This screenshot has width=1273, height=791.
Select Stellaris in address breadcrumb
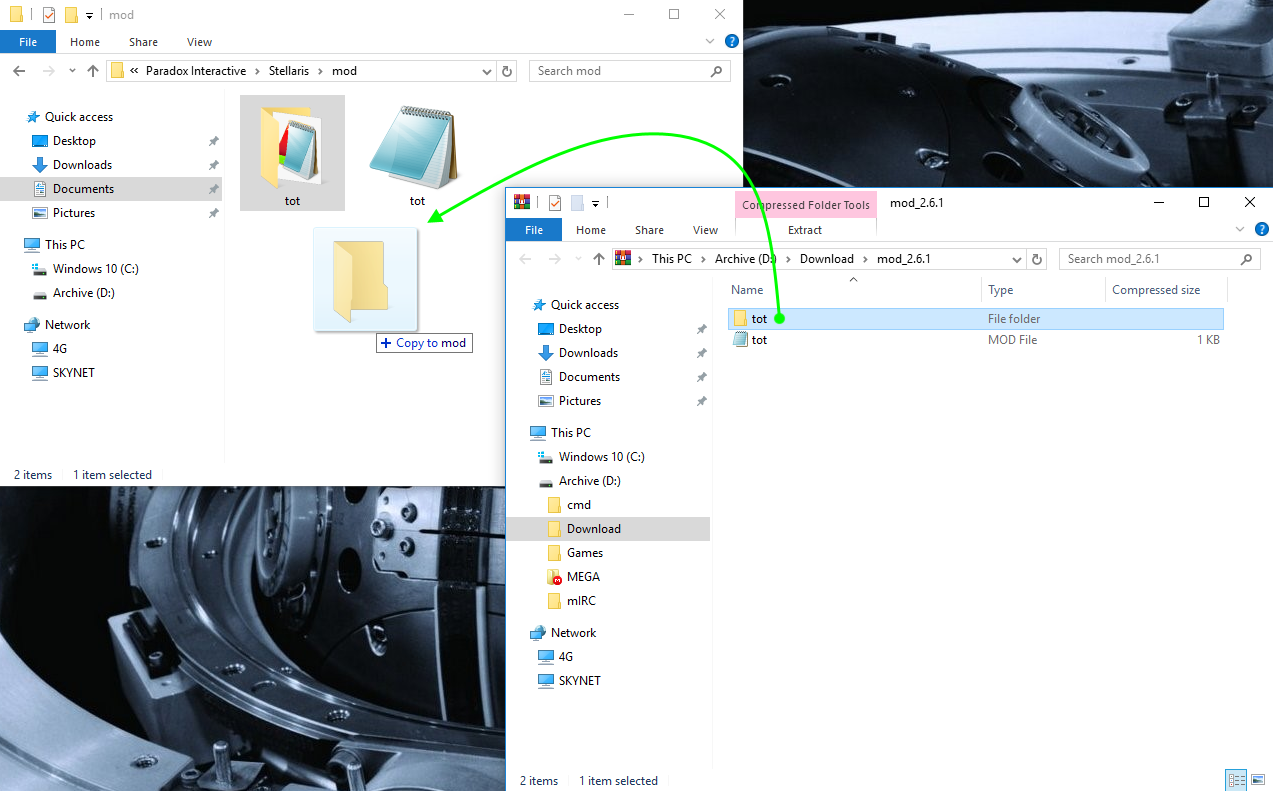(290, 71)
